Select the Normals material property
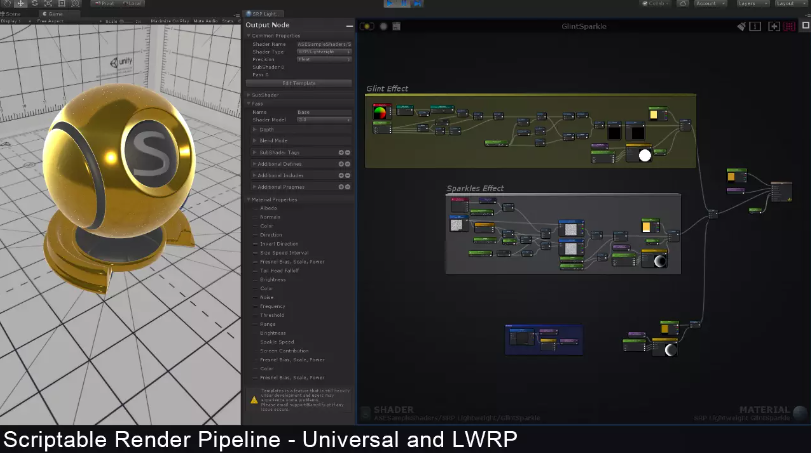 click(270, 217)
